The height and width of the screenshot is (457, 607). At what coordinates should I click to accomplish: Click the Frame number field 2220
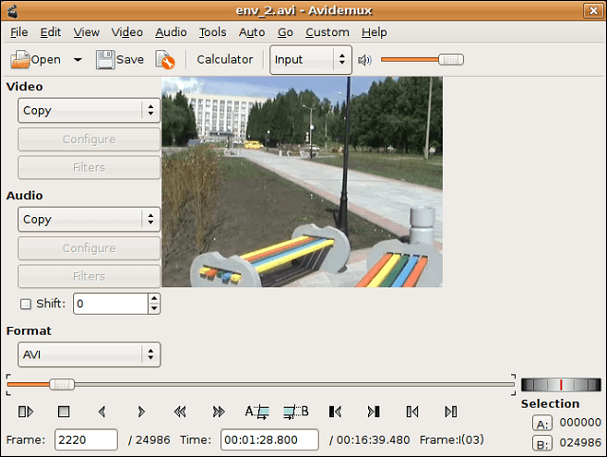click(86, 440)
